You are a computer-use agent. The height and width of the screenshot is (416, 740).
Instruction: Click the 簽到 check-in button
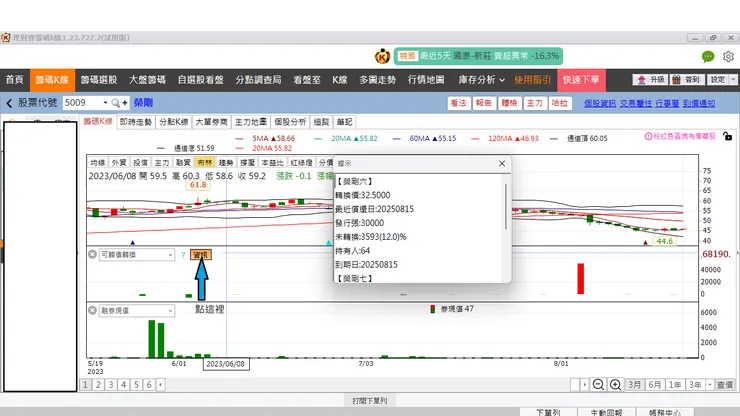coord(687,80)
